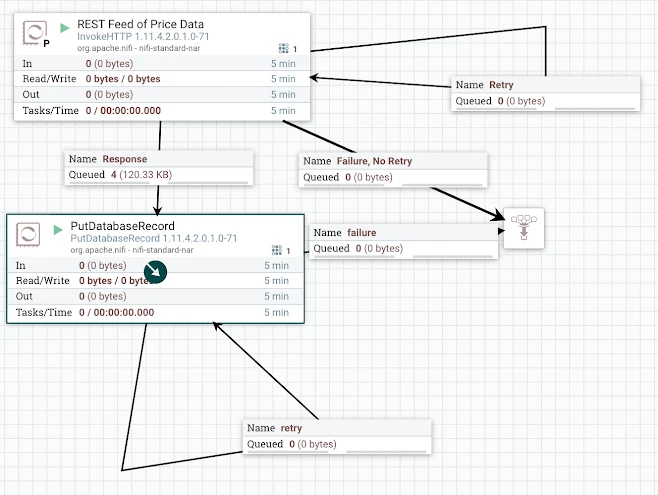Select the failure connection to the funnel

click(x=404, y=241)
